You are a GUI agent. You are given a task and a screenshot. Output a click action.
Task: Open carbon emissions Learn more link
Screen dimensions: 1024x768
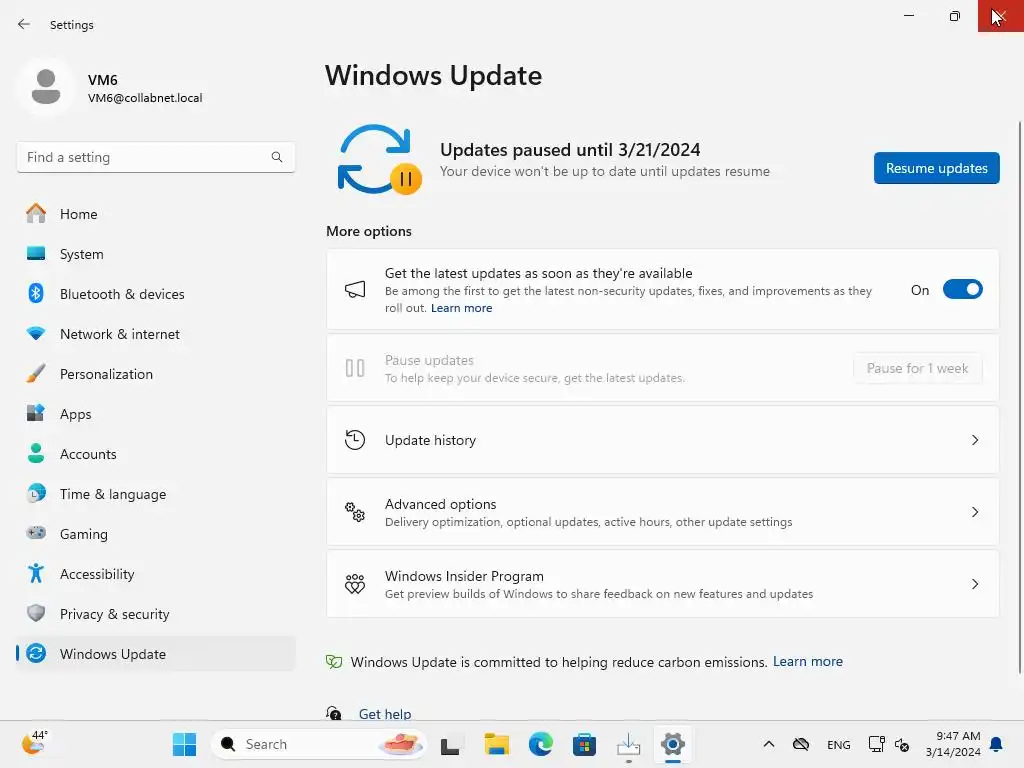808,662
